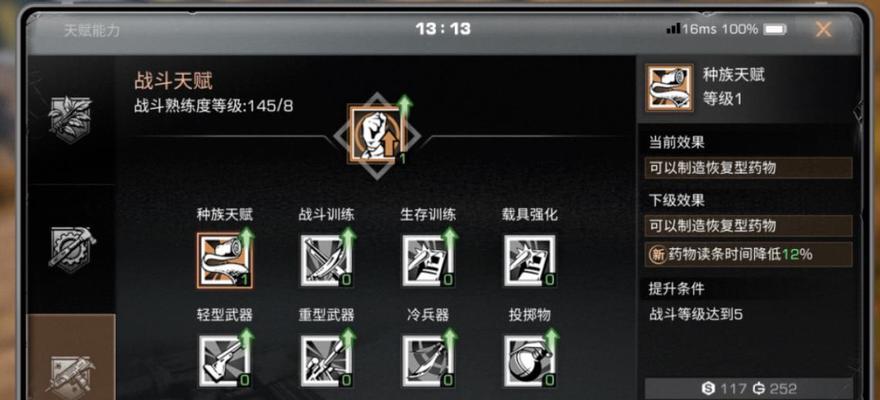Select the 战斗训练 crossed swords icon
This screenshot has height=400, width=880.
[x=327, y=260]
